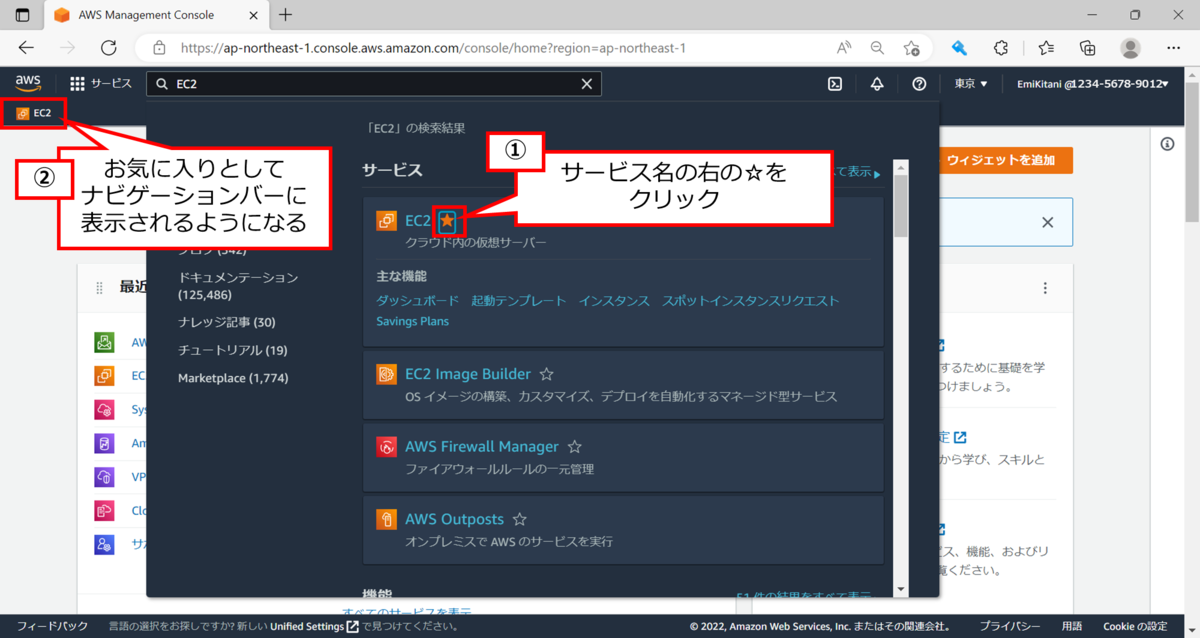Screen dimensions: 1200x638
Task: Open the browser read aloud icon
Action: click(x=843, y=48)
